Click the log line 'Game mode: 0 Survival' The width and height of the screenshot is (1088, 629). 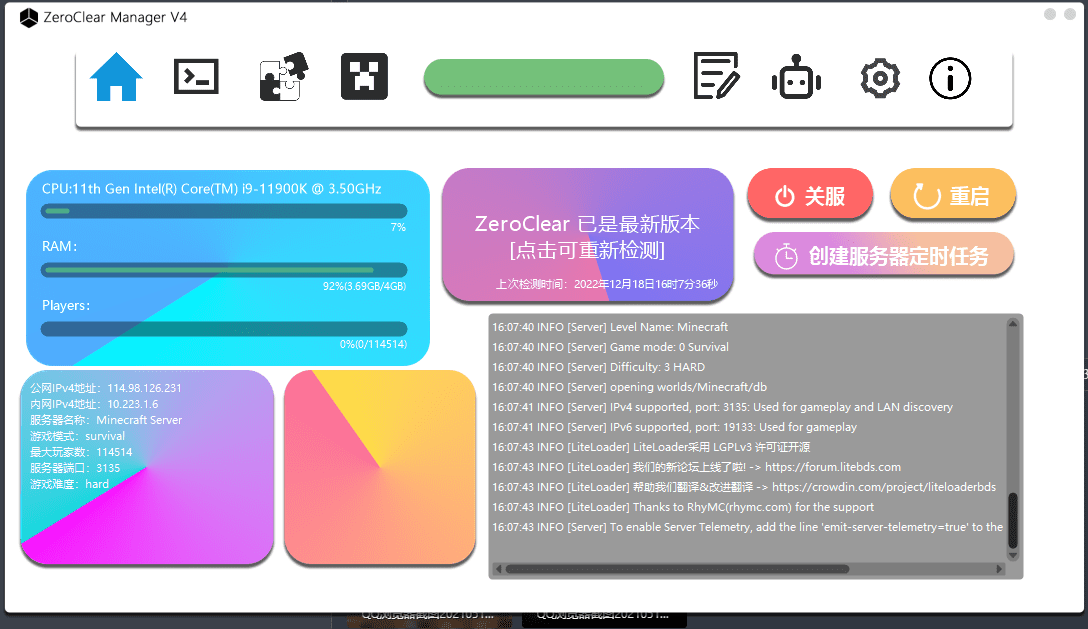611,347
